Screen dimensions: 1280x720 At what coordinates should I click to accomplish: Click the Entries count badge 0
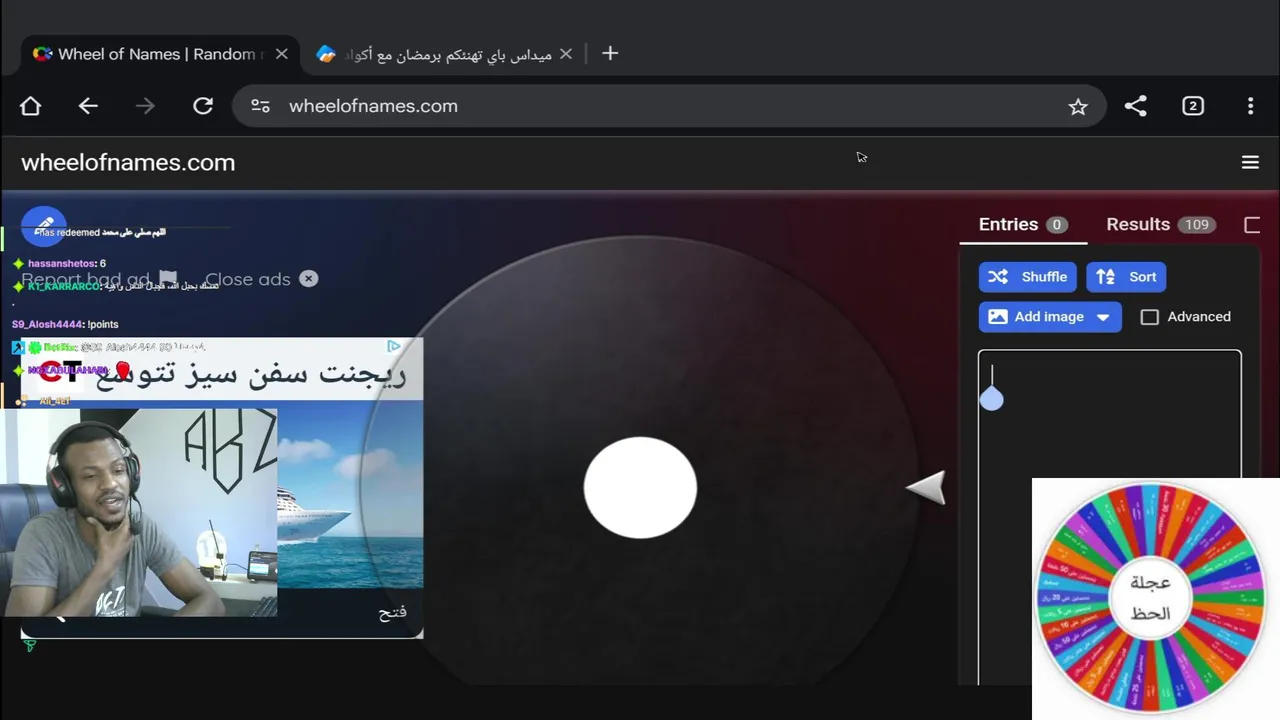point(1057,225)
